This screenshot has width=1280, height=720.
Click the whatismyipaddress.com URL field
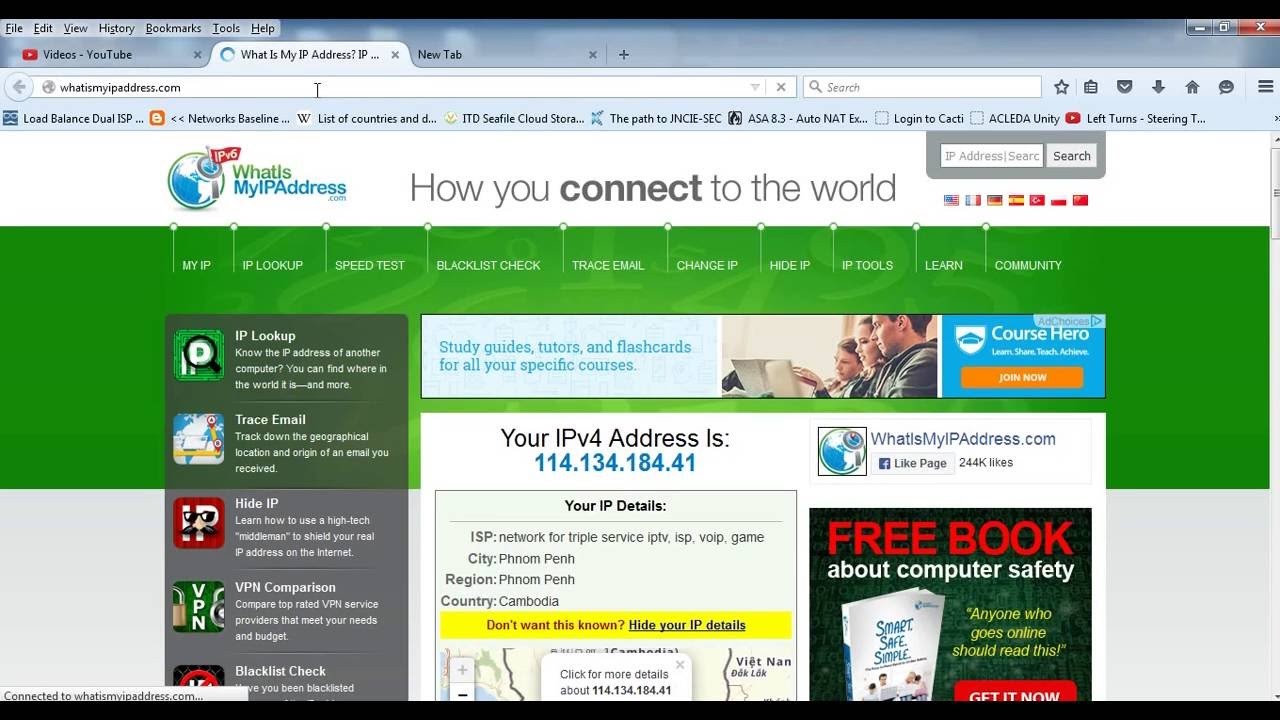(x=400, y=87)
